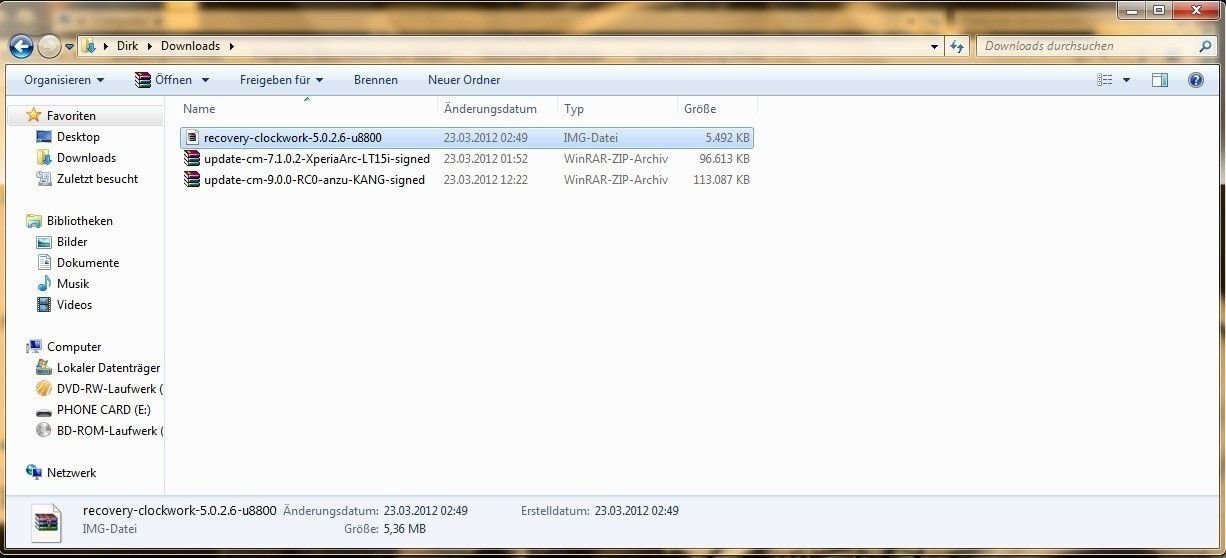Change the view with the view icon

(x=1105, y=80)
